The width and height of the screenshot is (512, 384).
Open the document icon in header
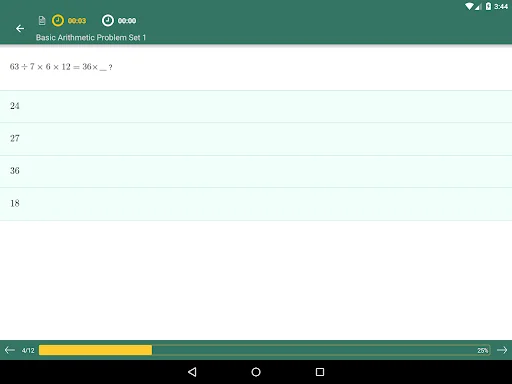click(42, 21)
